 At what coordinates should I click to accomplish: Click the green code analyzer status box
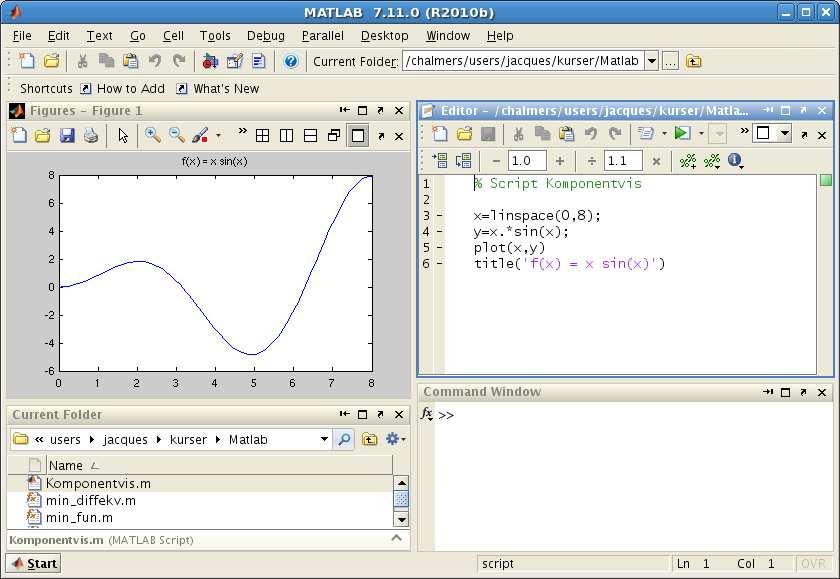point(826,181)
